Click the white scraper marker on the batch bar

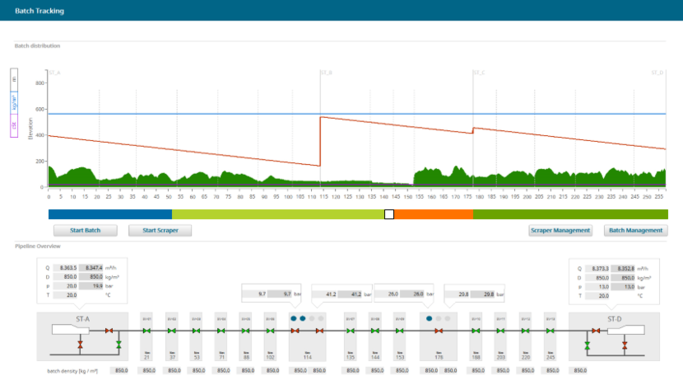tap(389, 214)
